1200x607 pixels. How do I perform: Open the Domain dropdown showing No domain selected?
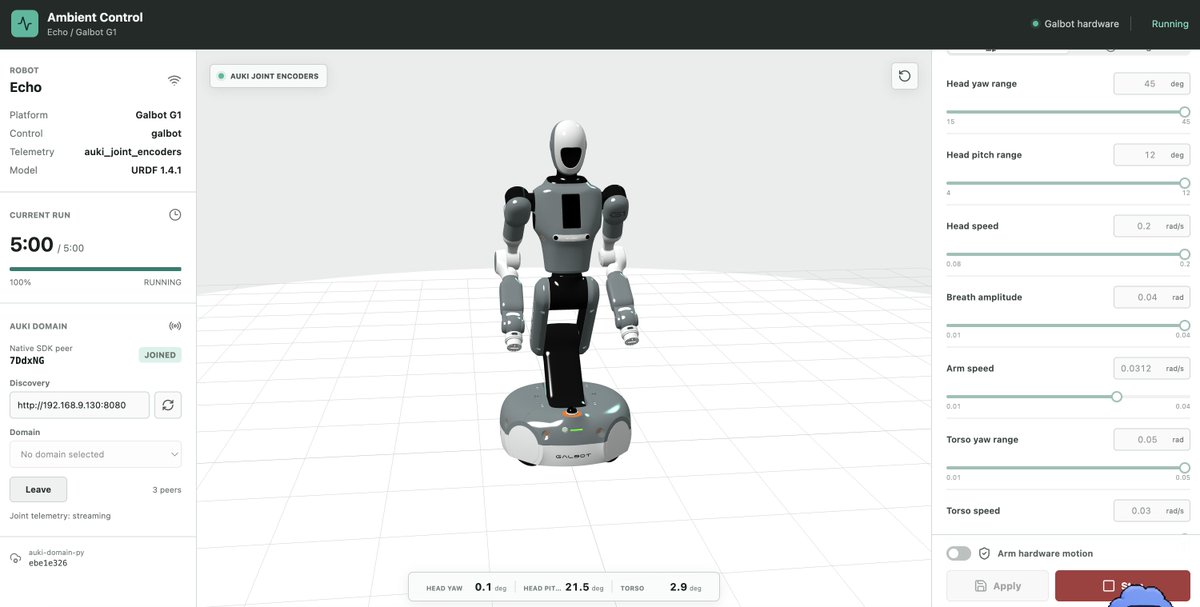(96, 454)
